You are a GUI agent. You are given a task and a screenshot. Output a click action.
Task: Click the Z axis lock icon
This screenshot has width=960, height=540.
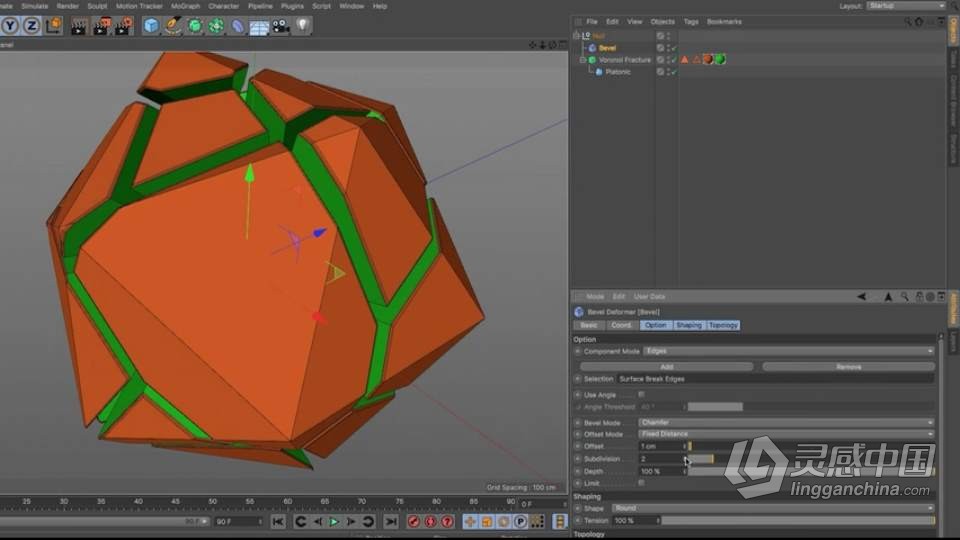point(31,25)
